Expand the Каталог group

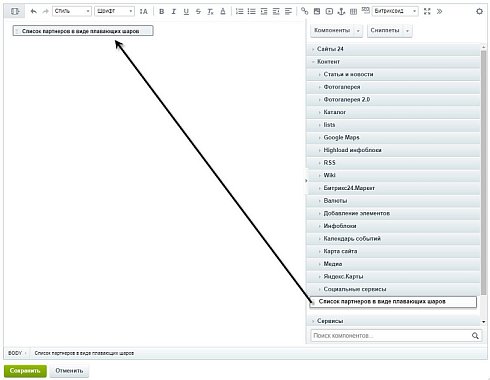coord(393,112)
